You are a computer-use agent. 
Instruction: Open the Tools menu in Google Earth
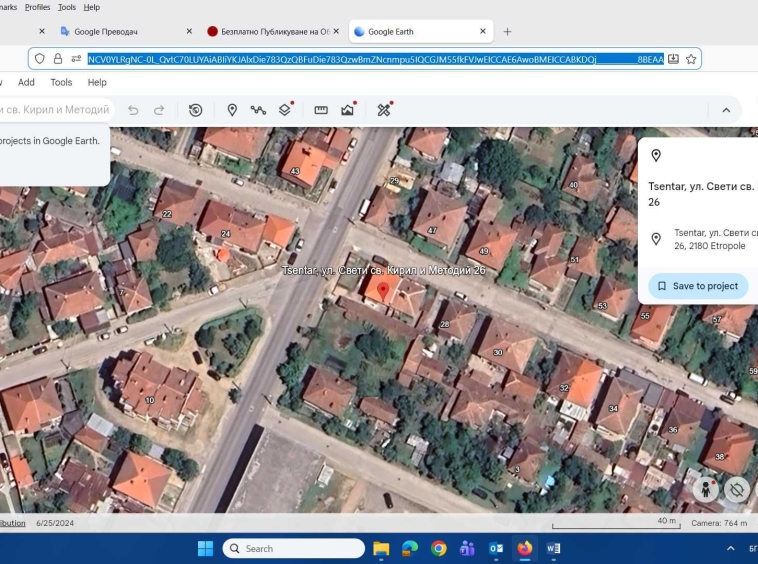[x=61, y=82]
